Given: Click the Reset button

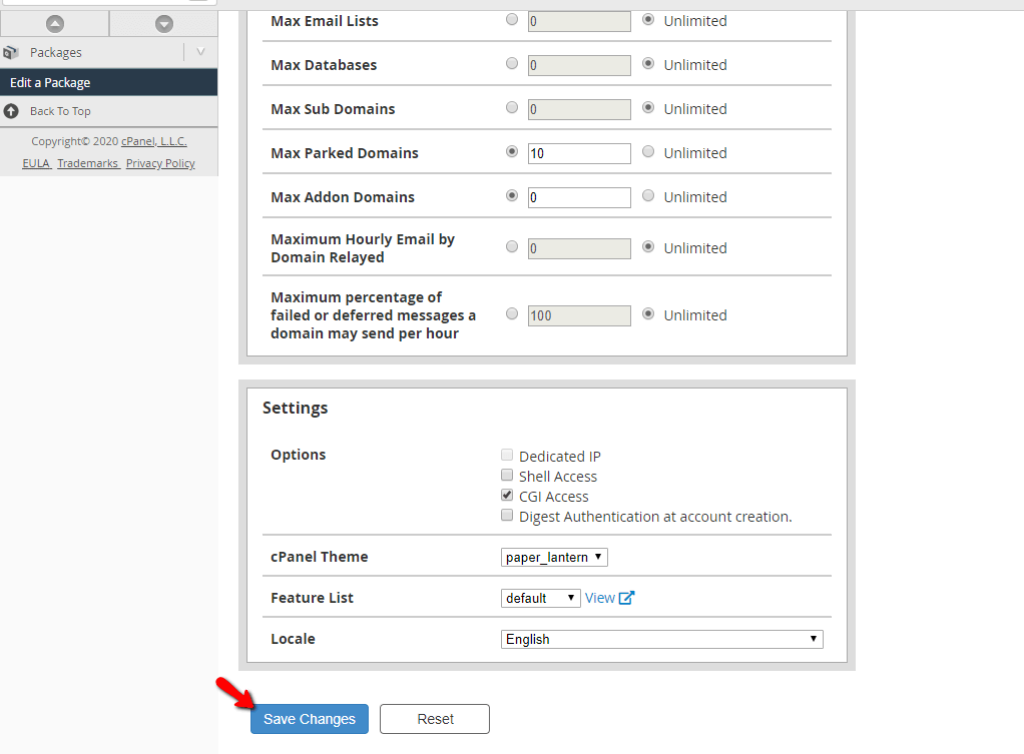Looking at the screenshot, I should 435,719.
